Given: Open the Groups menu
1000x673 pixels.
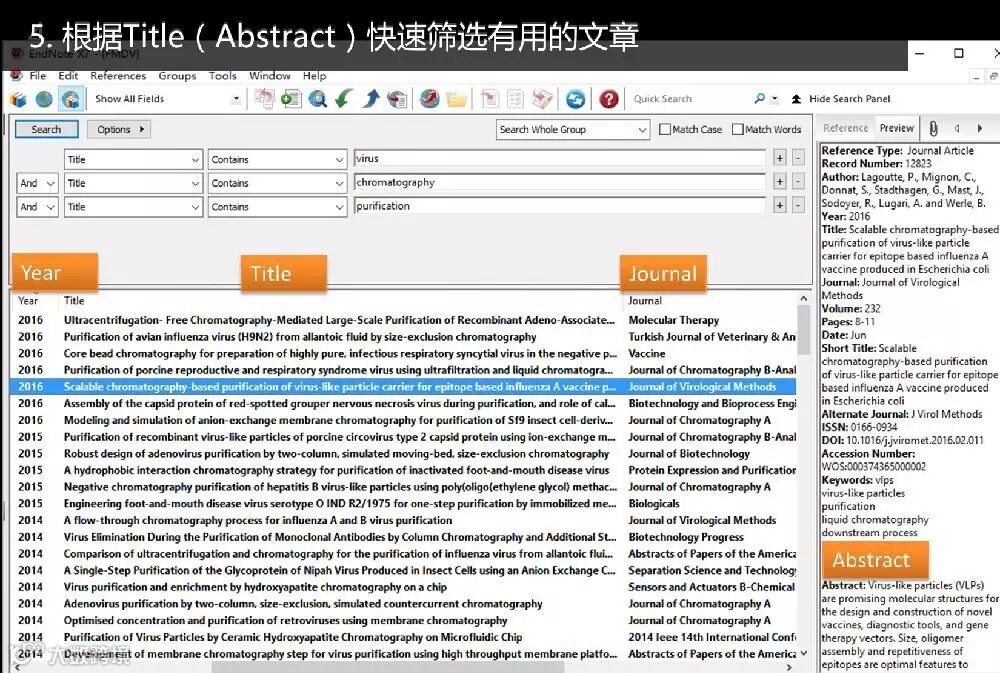Looking at the screenshot, I should point(177,75).
